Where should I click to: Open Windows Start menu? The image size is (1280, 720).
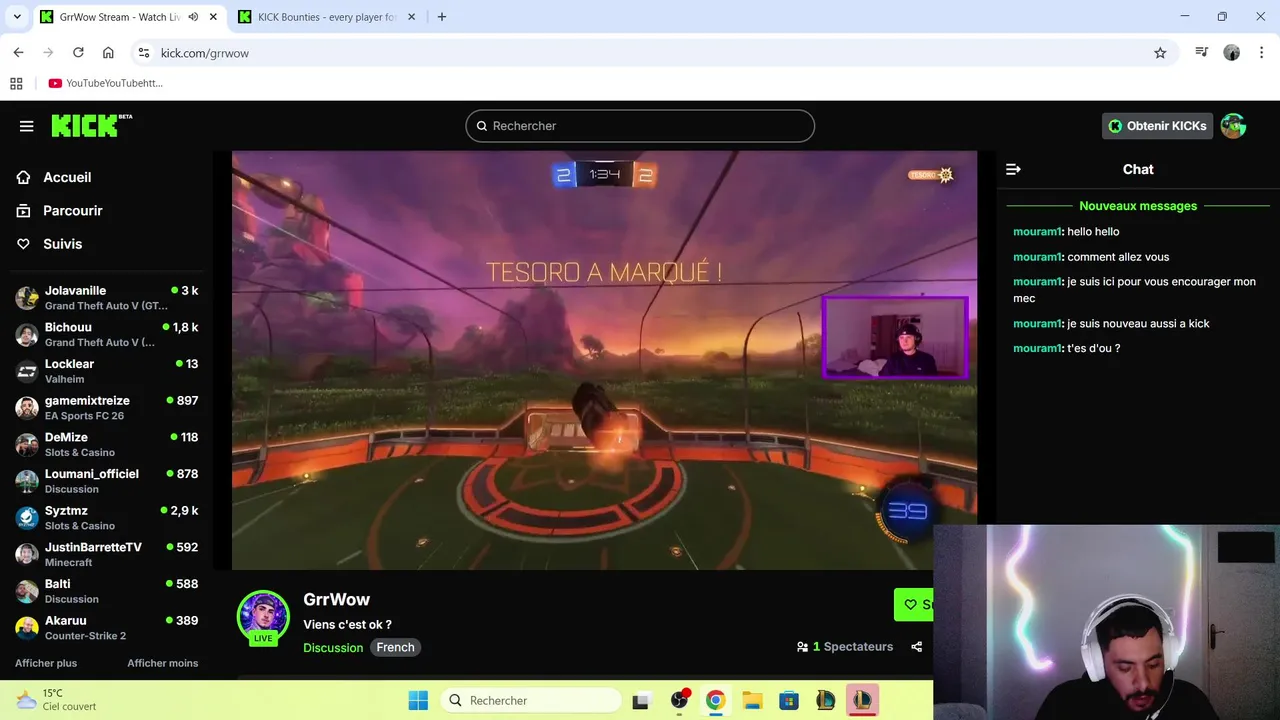click(x=418, y=700)
